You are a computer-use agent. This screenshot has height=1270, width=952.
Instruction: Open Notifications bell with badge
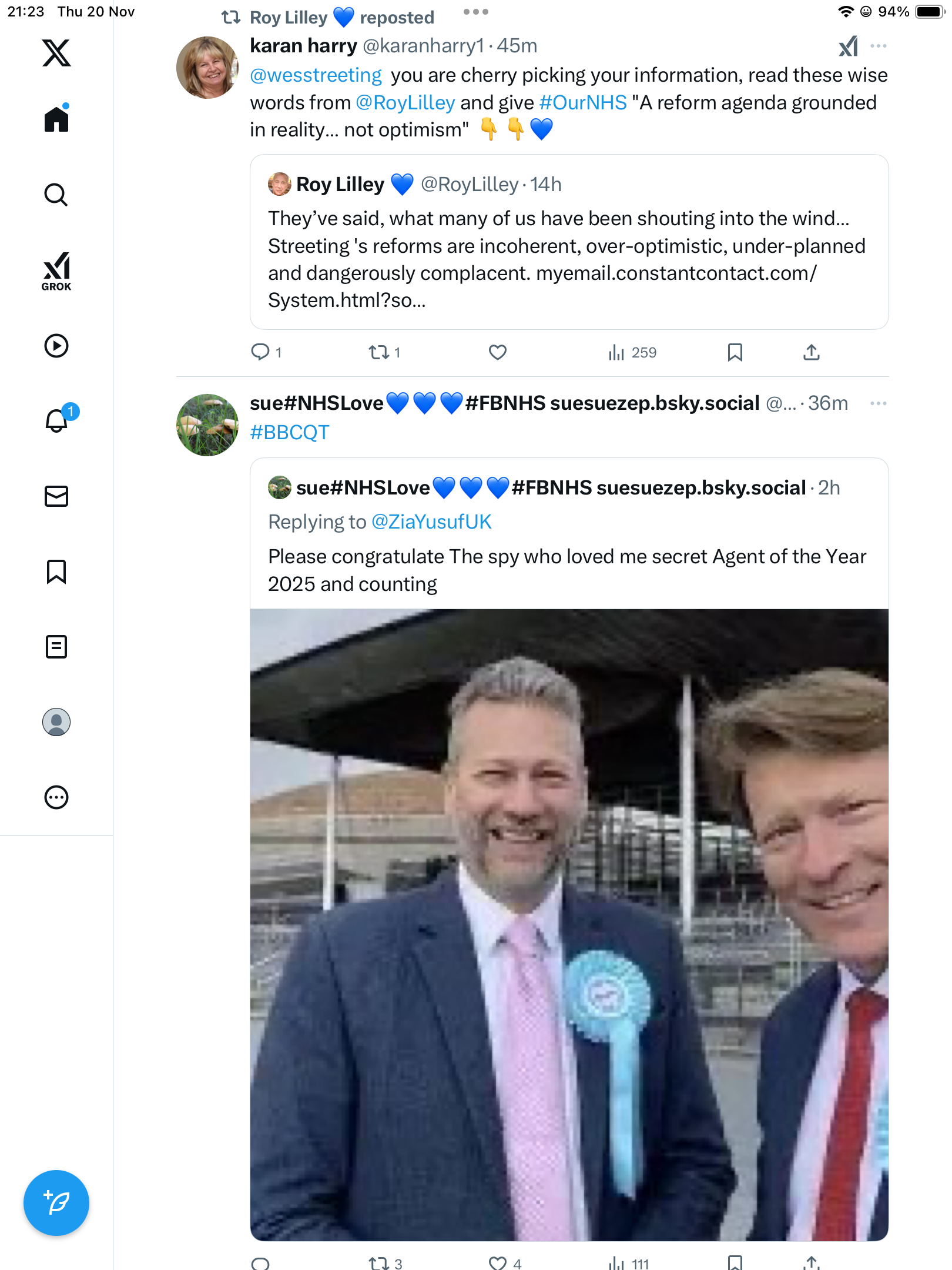coord(58,420)
